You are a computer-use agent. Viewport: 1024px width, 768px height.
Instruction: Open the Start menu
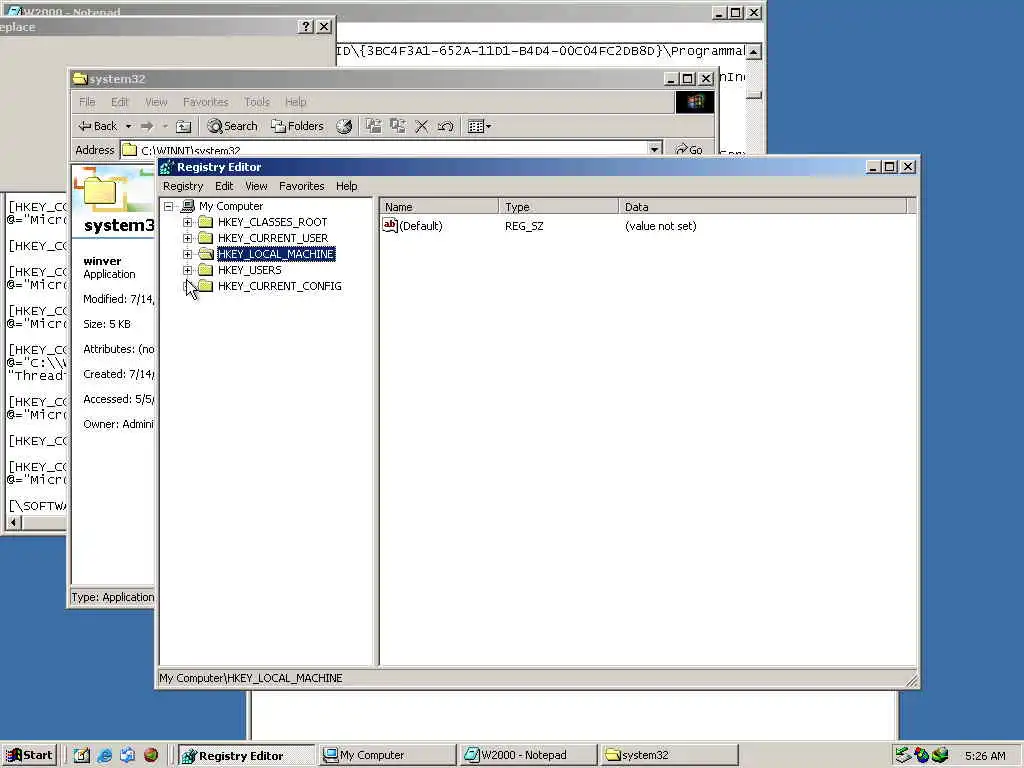(29, 755)
